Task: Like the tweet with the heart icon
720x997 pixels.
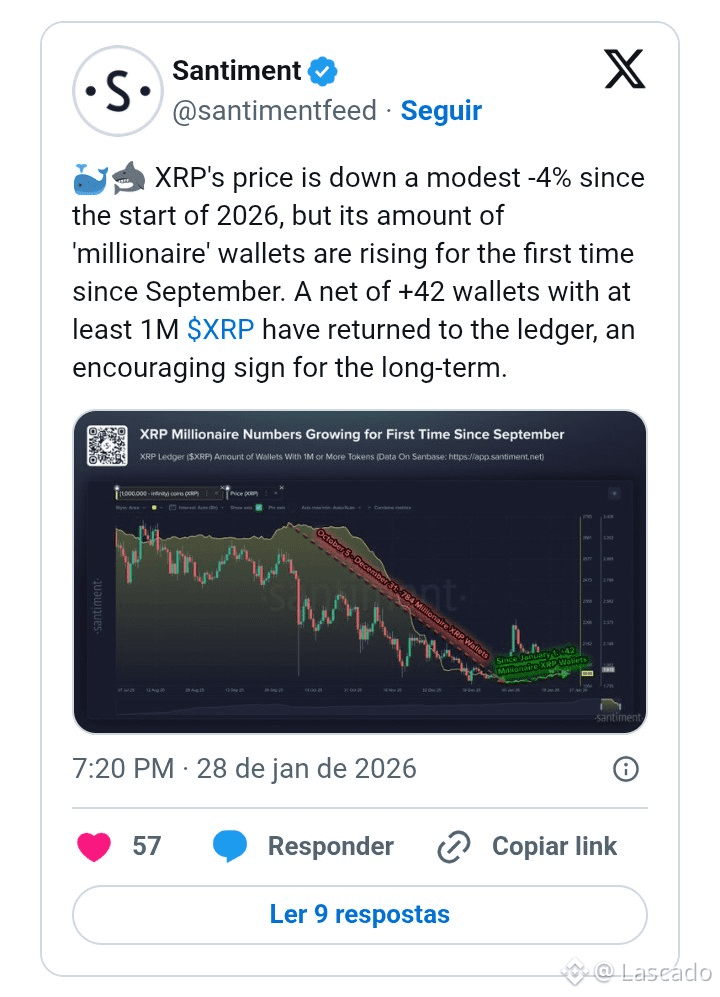Action: pos(94,846)
